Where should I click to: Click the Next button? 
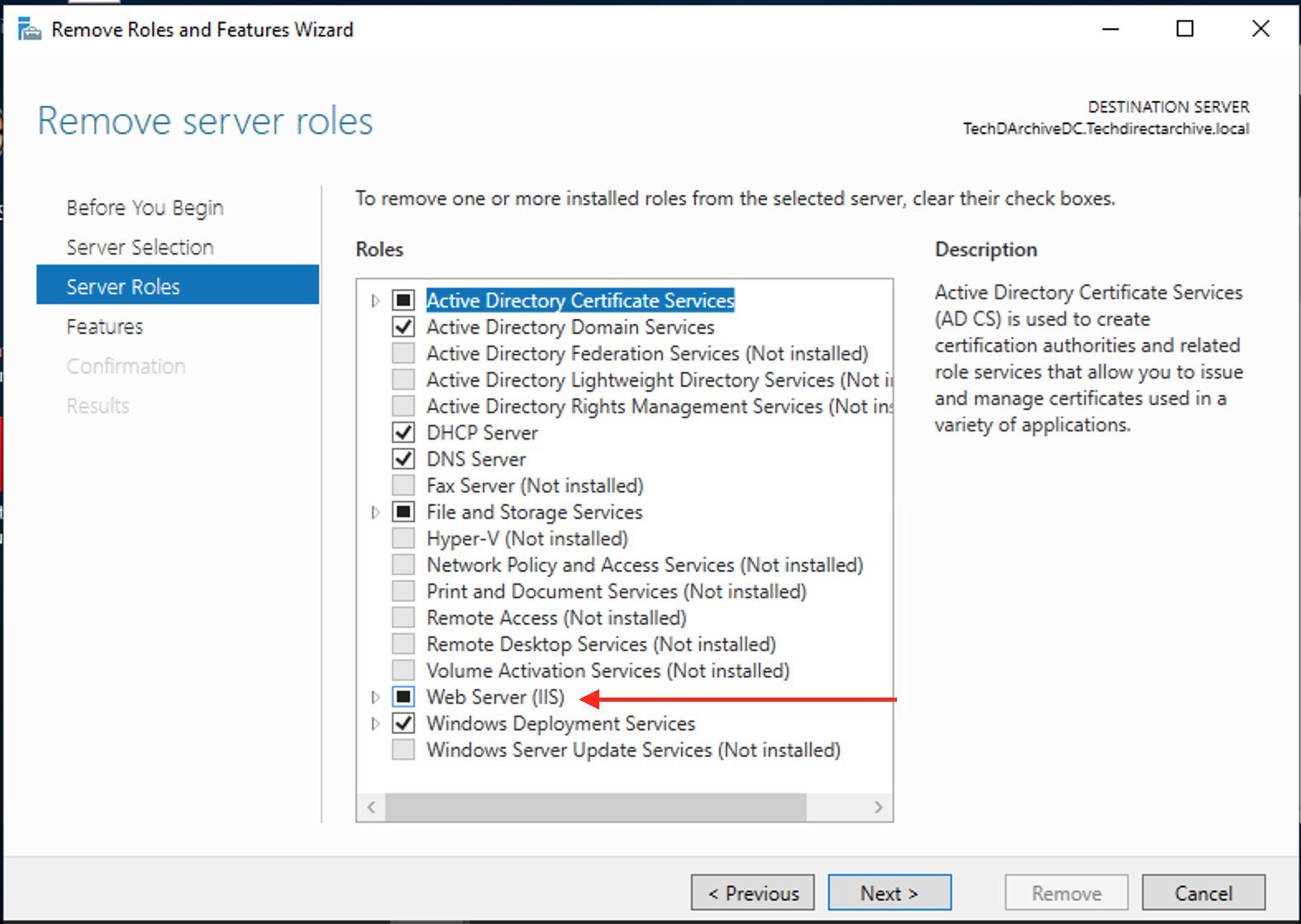[x=889, y=893]
